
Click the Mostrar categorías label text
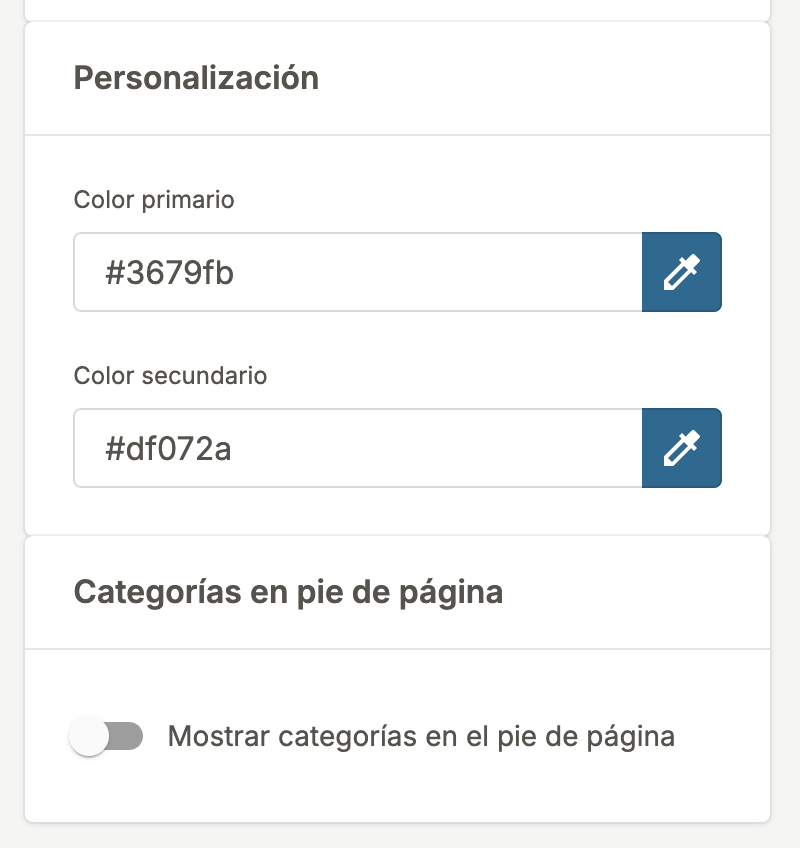[422, 735]
